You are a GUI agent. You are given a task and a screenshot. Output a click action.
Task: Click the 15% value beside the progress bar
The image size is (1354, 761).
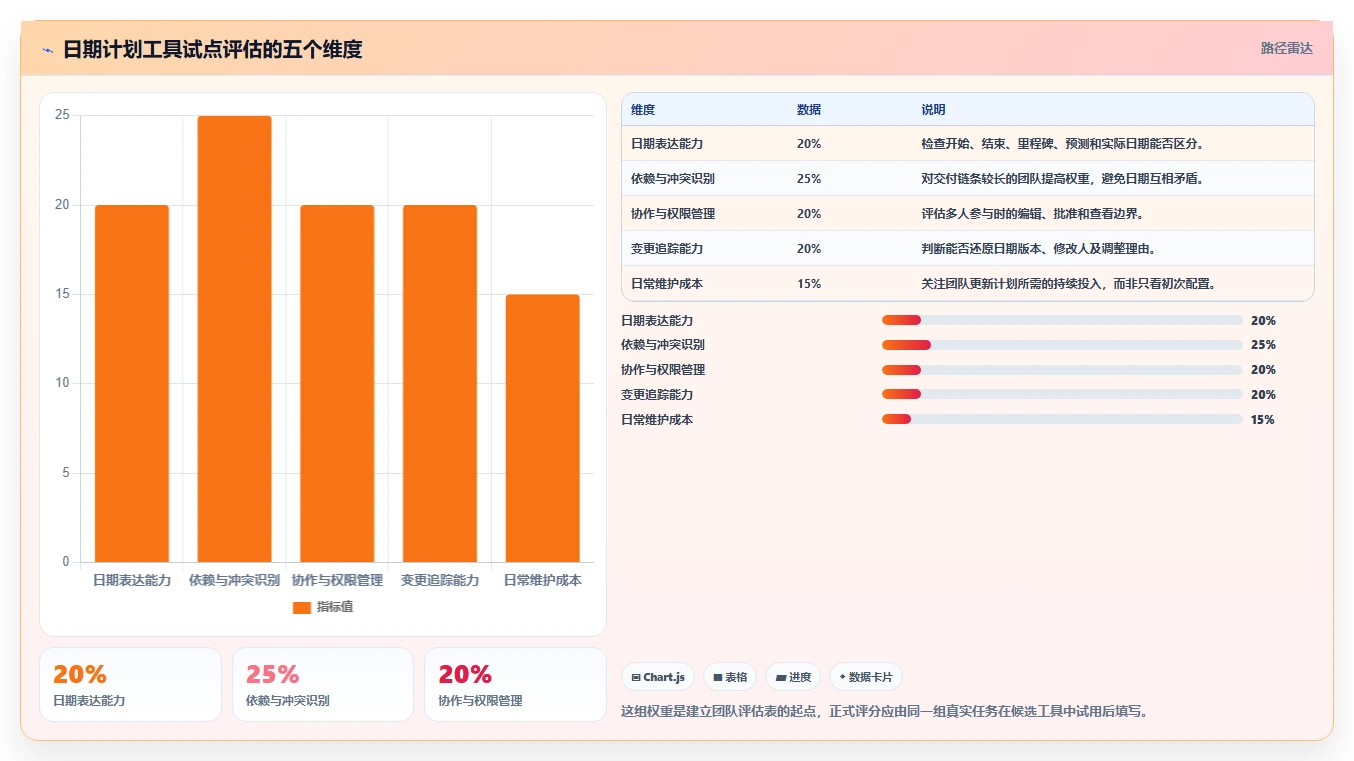1263,420
